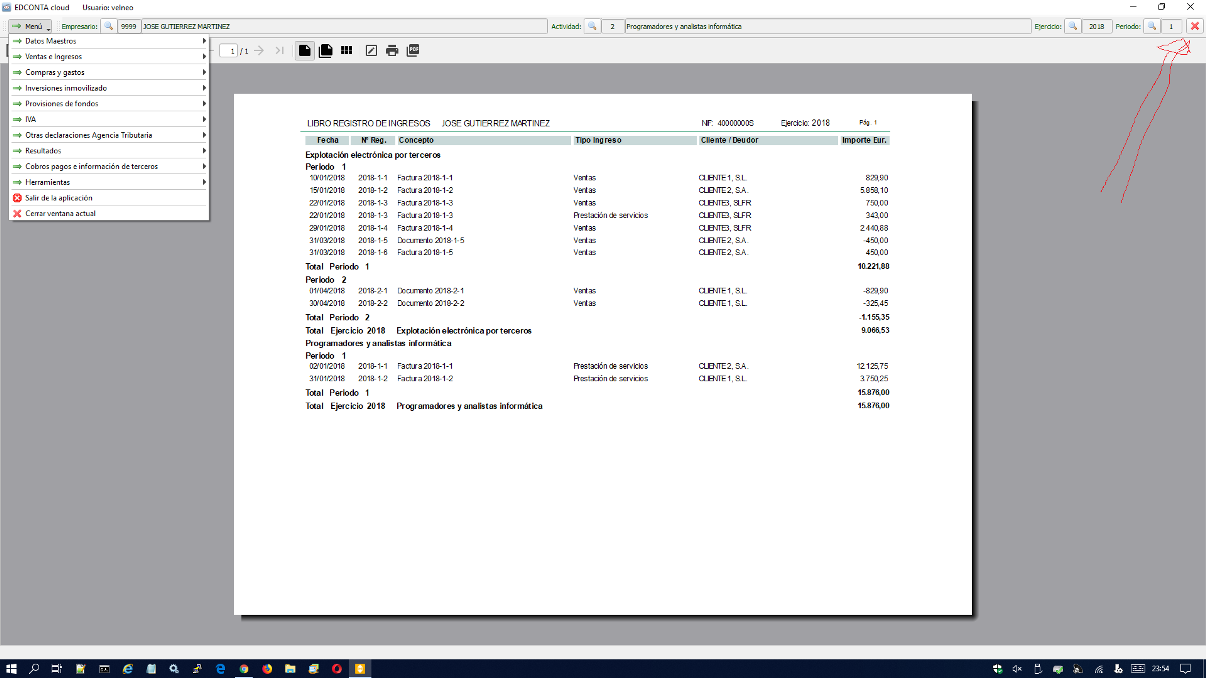The width and height of the screenshot is (1206, 678).
Task: Click Cerrar ventana actual
Action: 60,214
